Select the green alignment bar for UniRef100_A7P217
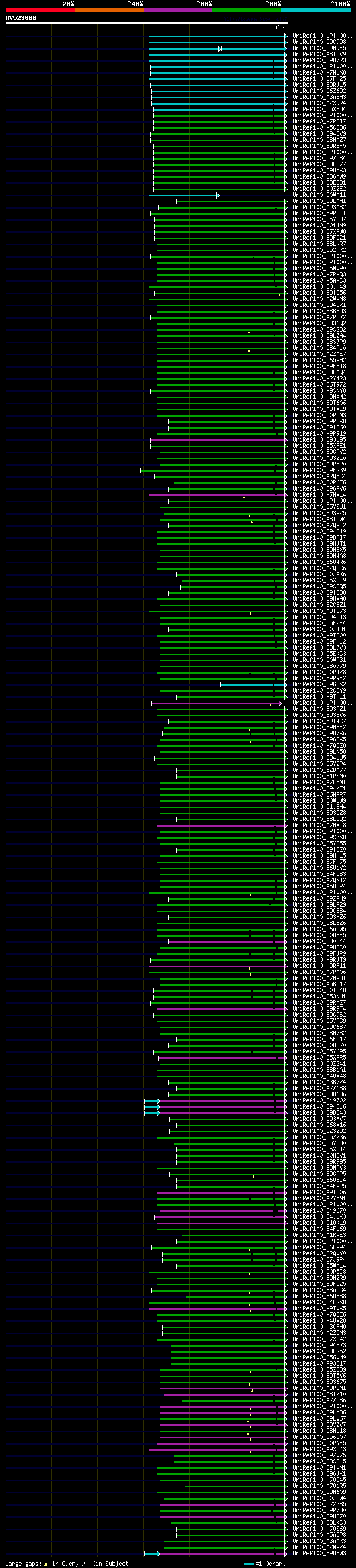Viewport: 356px width, 1568px height. [220, 122]
